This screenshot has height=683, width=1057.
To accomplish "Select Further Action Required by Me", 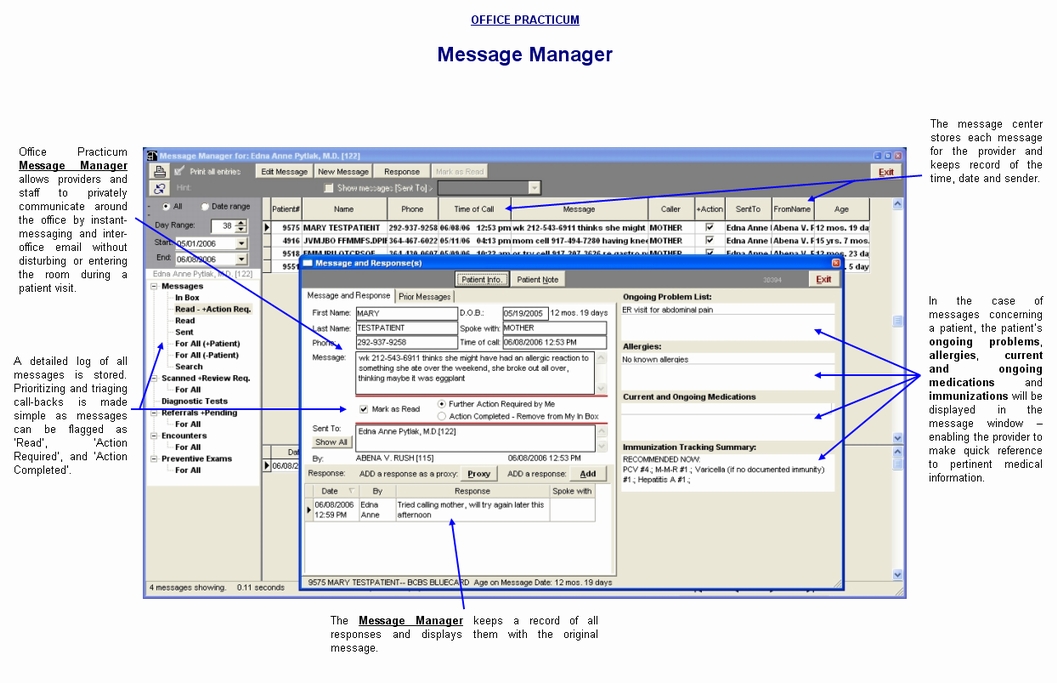I will (x=442, y=404).
